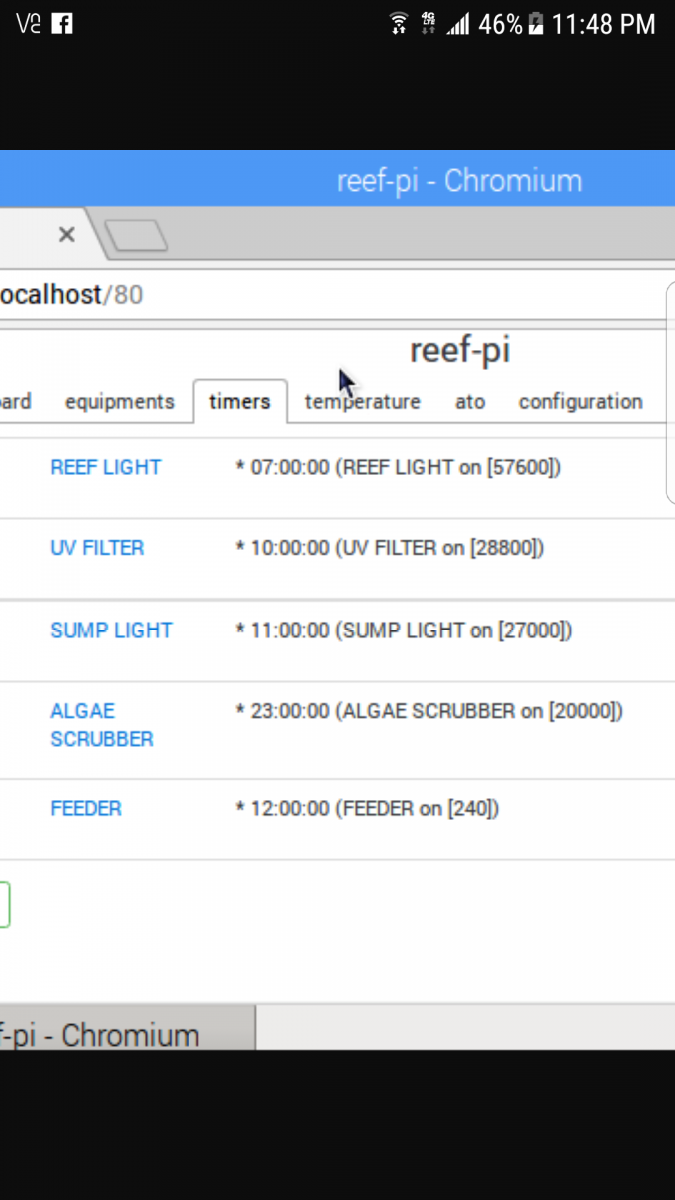Click the UV FILTER timer link

(x=97, y=548)
